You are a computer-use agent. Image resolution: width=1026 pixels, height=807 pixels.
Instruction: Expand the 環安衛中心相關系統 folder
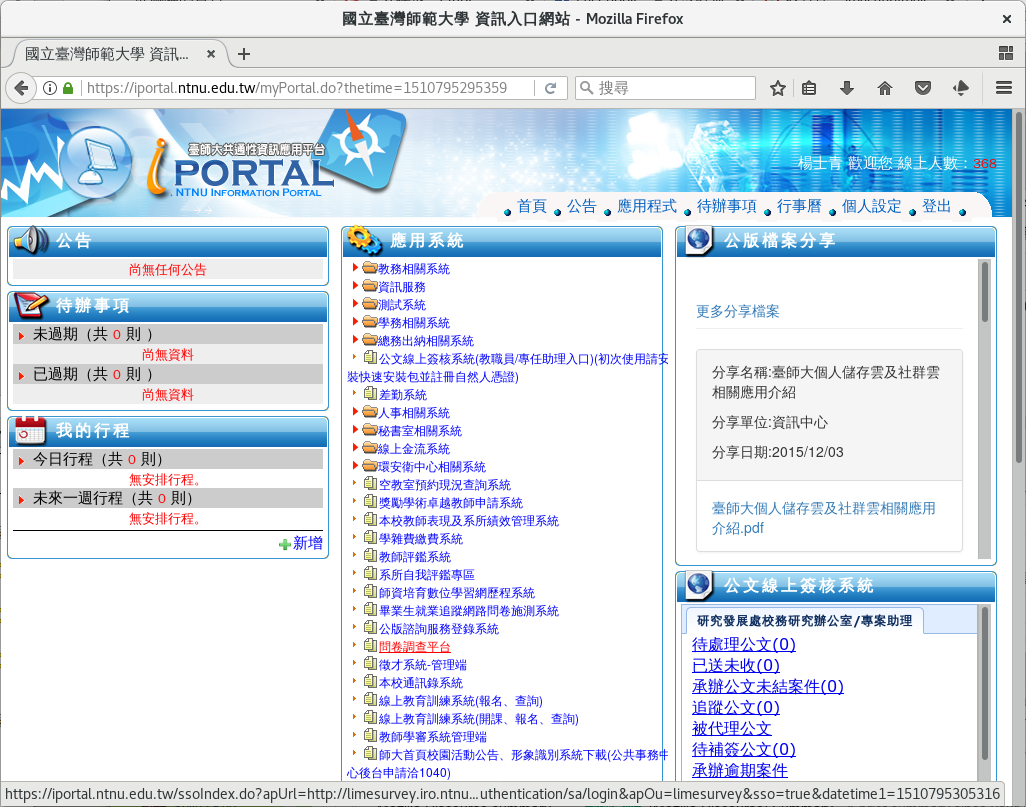point(355,465)
